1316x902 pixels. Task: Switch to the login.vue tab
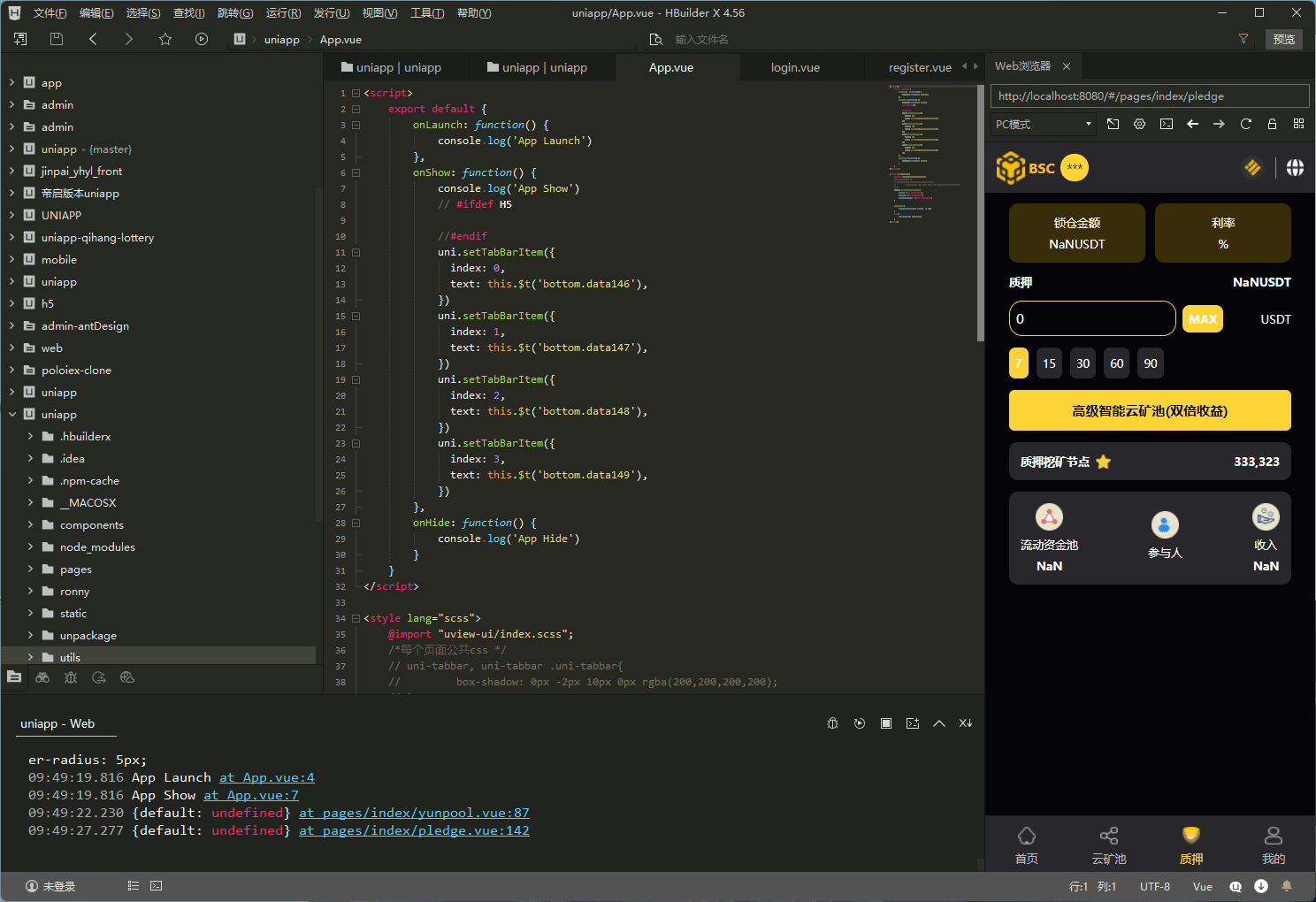coord(795,67)
